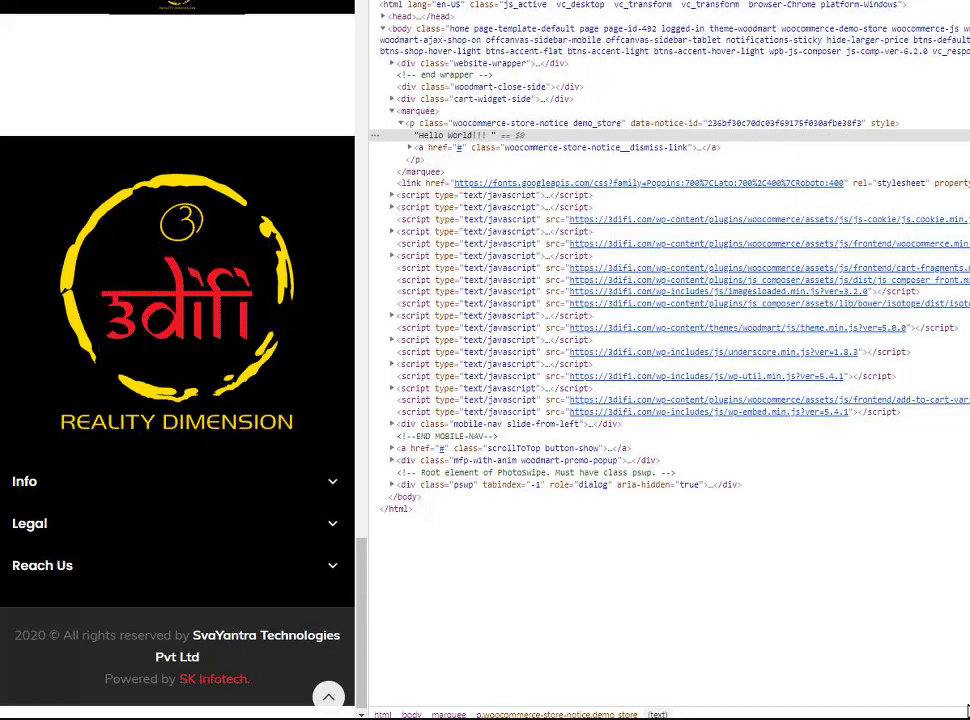Open the js_composer_front script link
Viewport: 970px width, 720px height.
[769, 280]
